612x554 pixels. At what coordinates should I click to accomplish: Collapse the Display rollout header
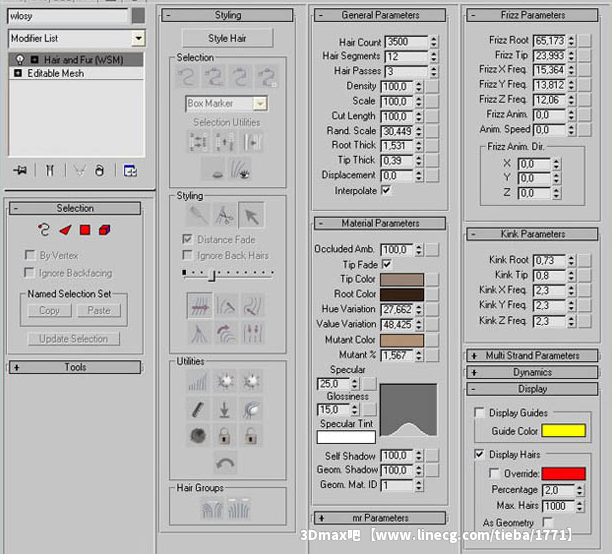point(532,389)
